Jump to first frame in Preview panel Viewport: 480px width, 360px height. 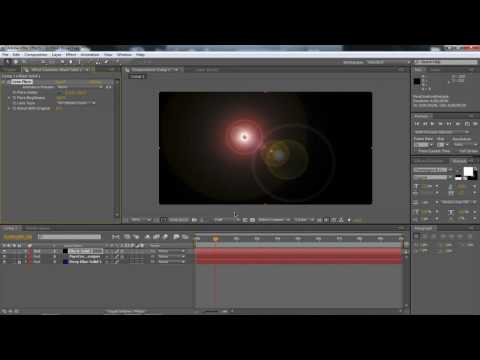(x=417, y=124)
